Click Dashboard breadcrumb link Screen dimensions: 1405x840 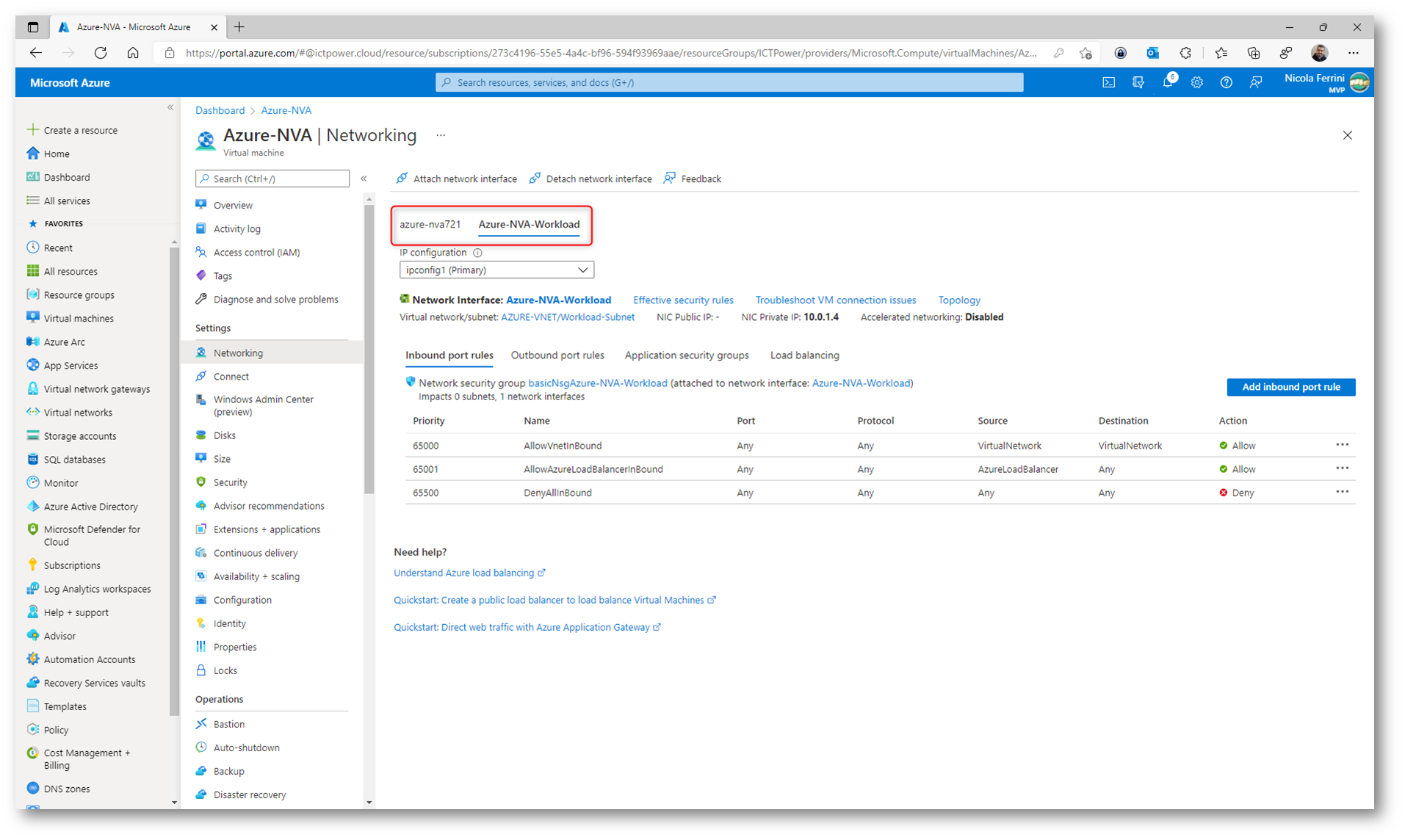(x=220, y=110)
